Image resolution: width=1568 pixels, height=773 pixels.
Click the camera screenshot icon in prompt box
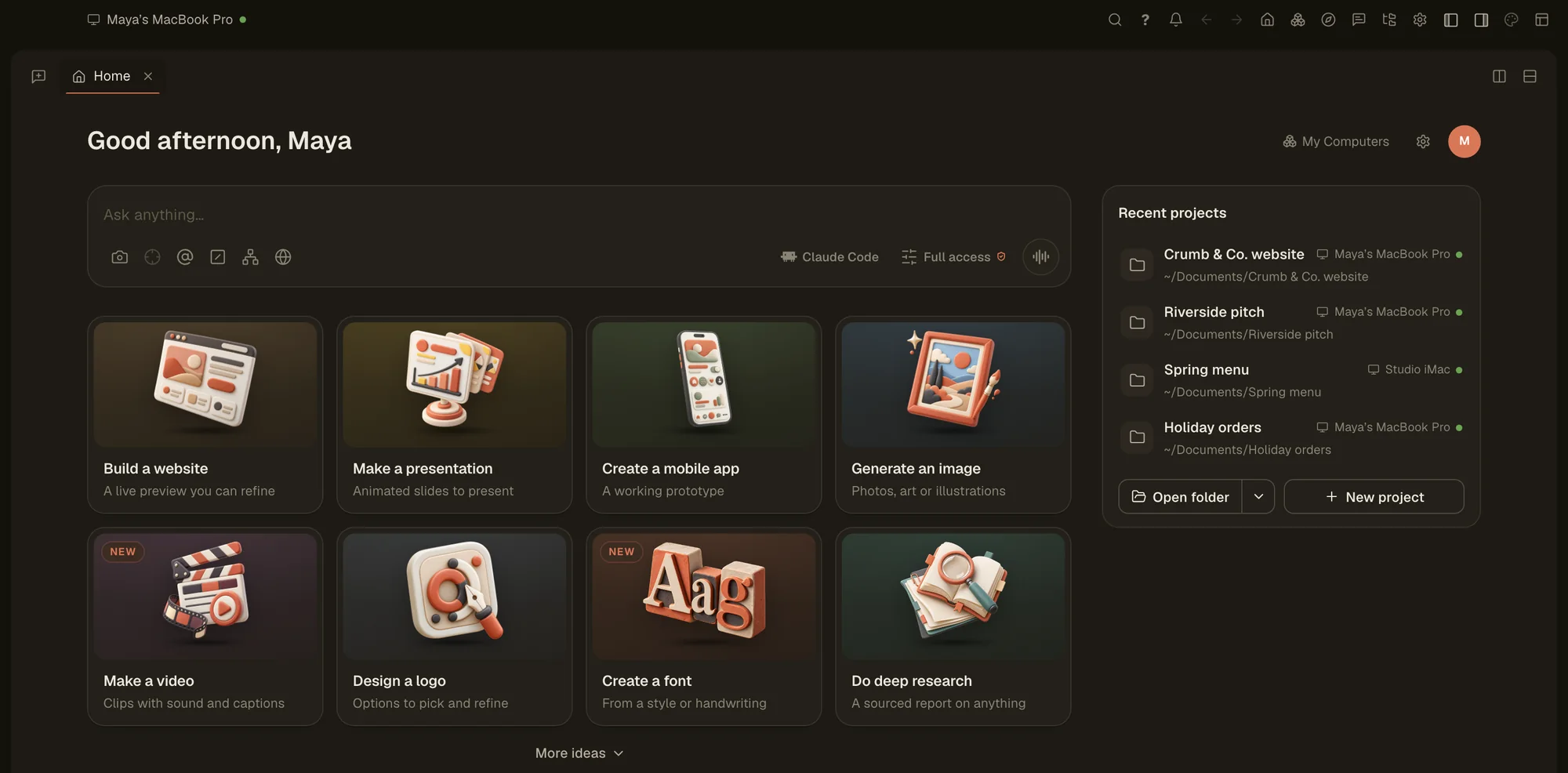tap(120, 257)
